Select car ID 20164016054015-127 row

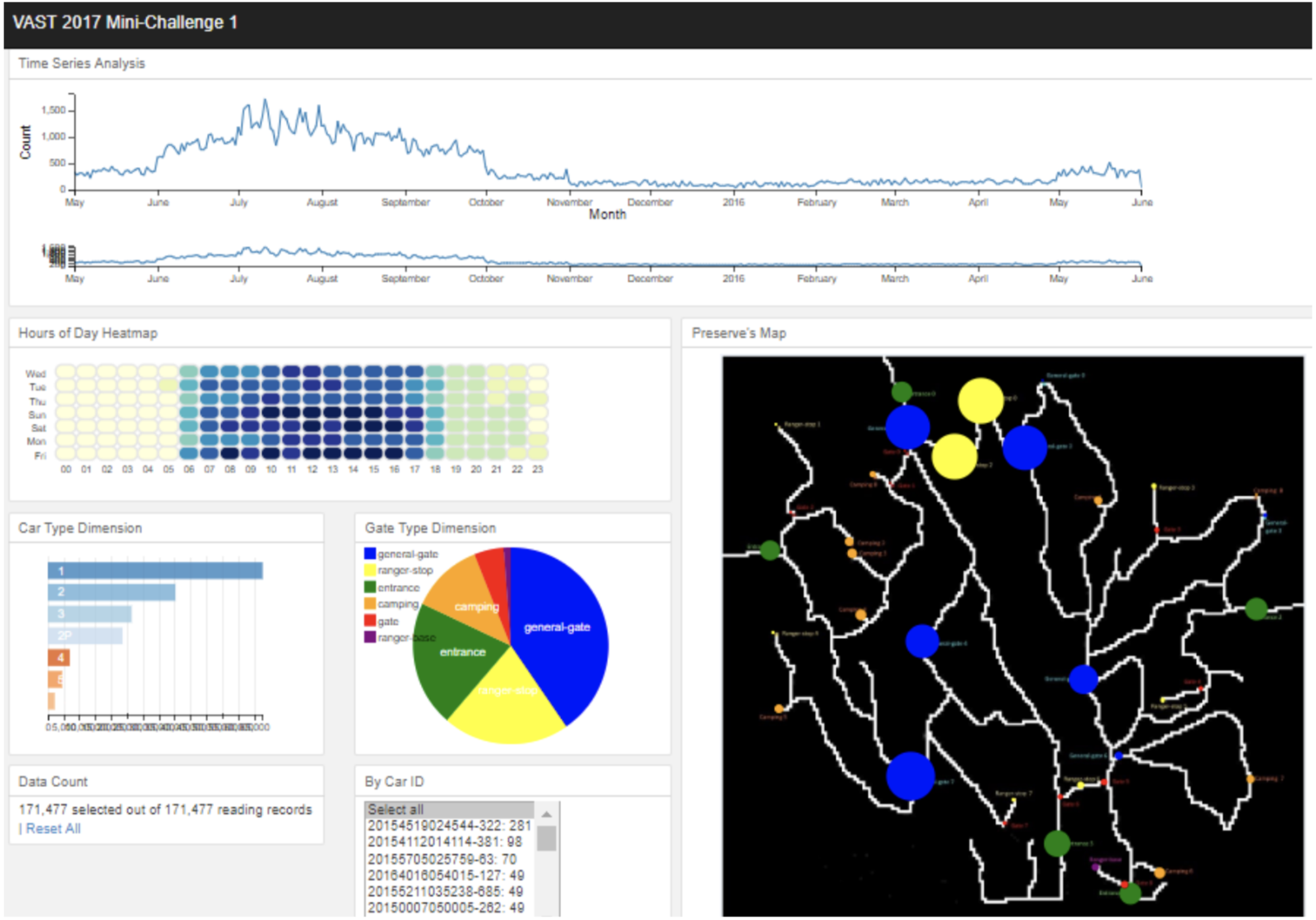(449, 875)
